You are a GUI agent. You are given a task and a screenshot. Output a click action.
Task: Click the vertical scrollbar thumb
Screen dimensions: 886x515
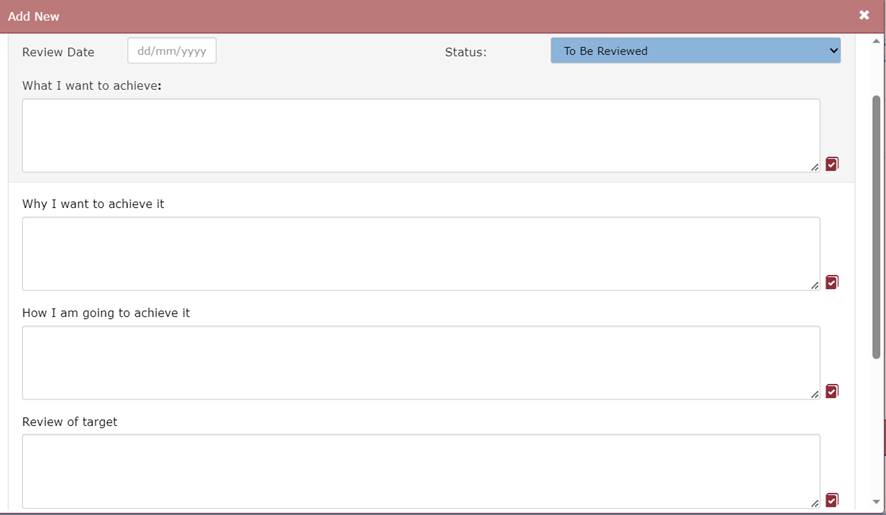point(876,227)
